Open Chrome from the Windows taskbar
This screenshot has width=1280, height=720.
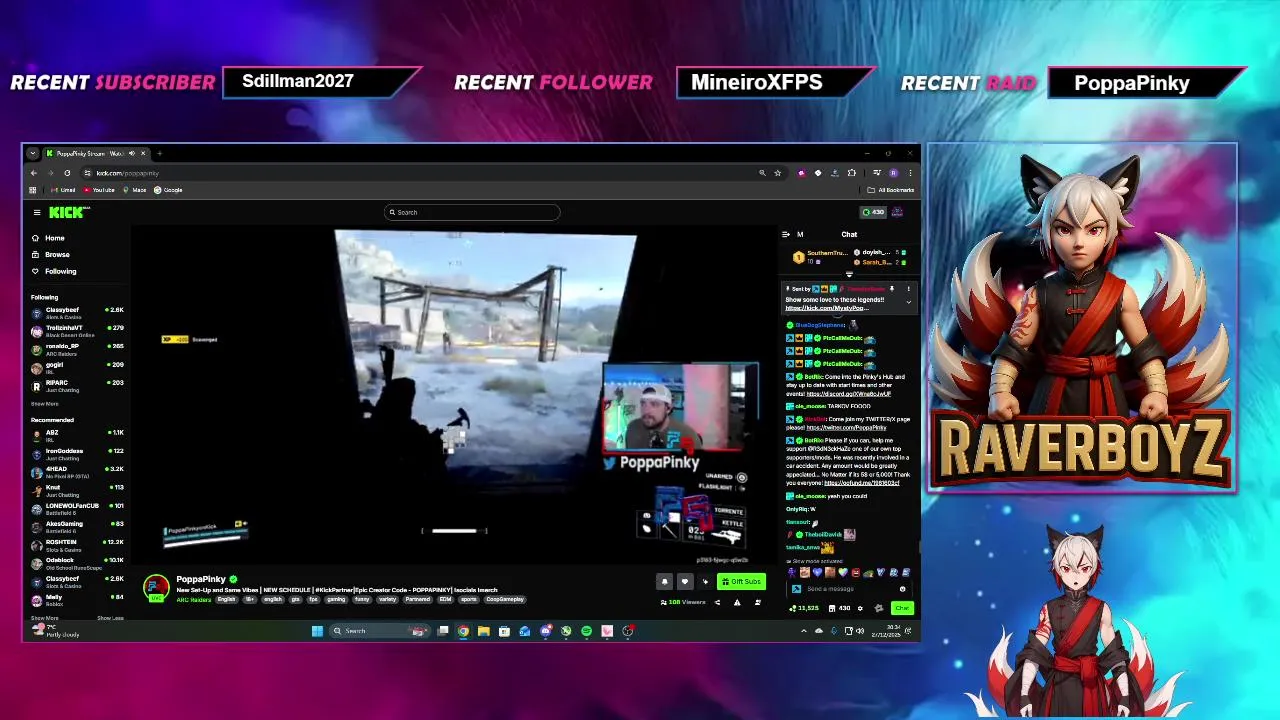pyautogui.click(x=463, y=631)
